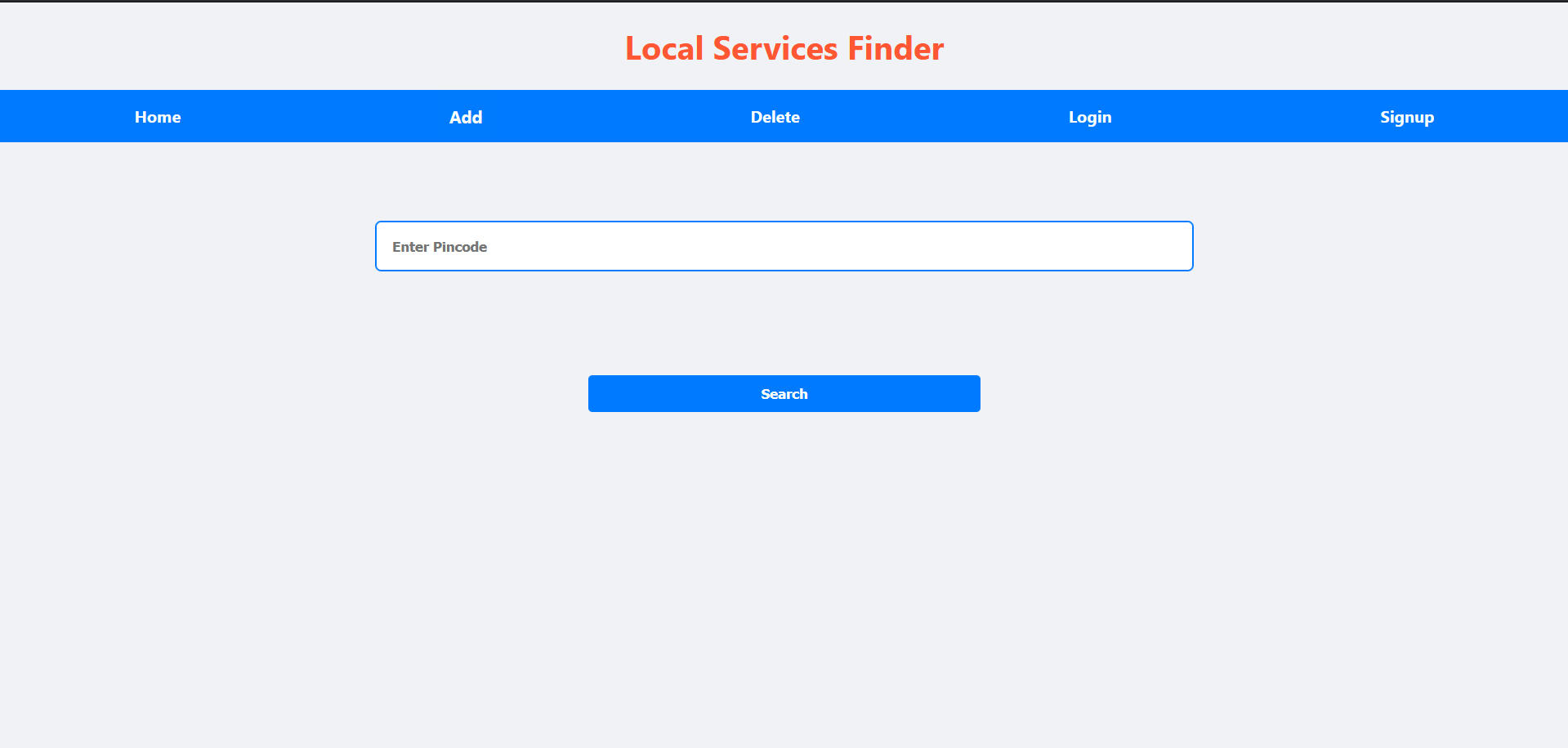Viewport: 1568px width, 748px height.
Task: Go to the Add page
Action: pyautogui.click(x=466, y=117)
